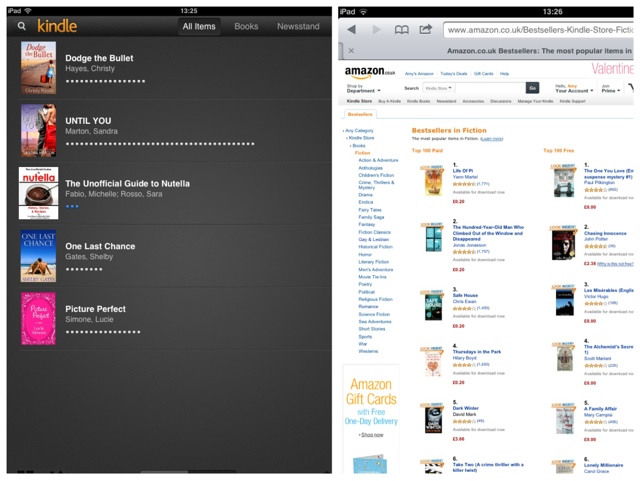Open the UNTIL YOU book cover
The image size is (640, 481).
pyautogui.click(x=38, y=130)
